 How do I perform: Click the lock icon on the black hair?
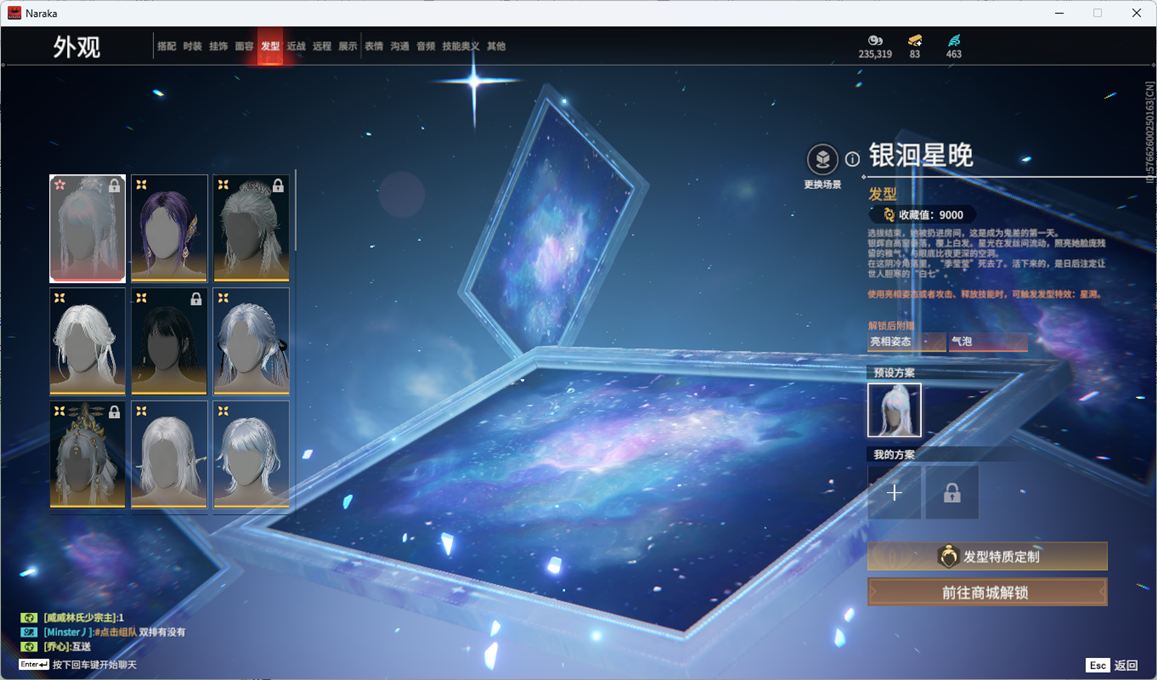pos(196,299)
